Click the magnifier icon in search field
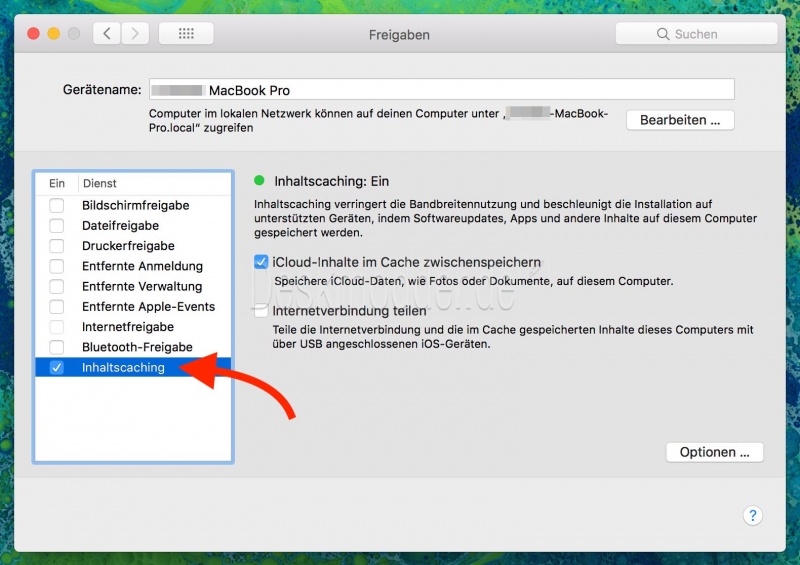This screenshot has width=800, height=565. [x=663, y=34]
